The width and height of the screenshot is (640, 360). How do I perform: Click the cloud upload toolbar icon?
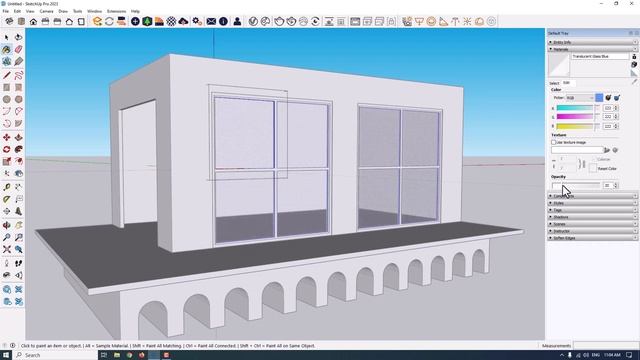(x=183, y=22)
